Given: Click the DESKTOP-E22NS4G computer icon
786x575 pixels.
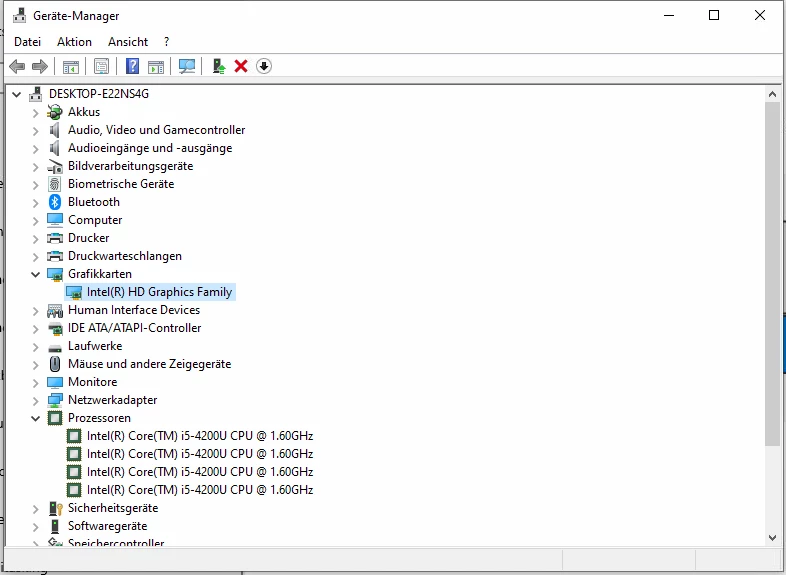Looking at the screenshot, I should click(x=36, y=94).
